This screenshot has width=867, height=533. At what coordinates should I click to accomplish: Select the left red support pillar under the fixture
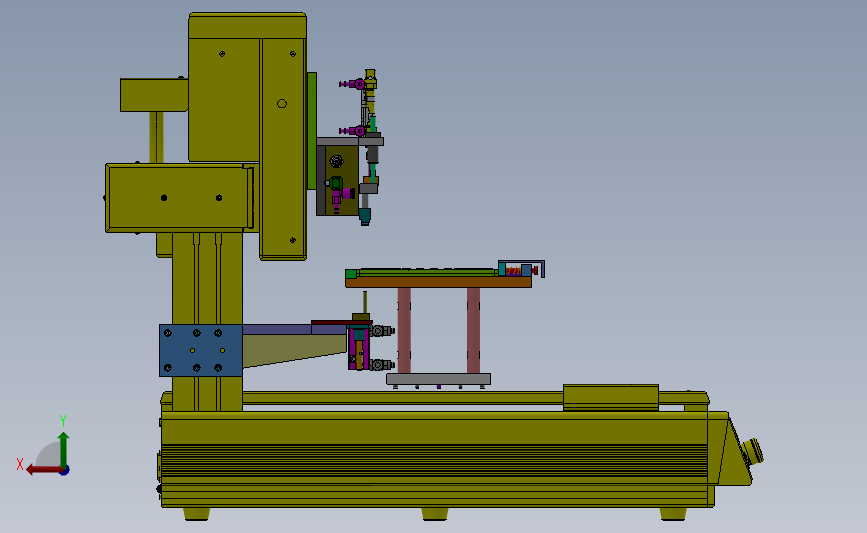click(x=404, y=331)
